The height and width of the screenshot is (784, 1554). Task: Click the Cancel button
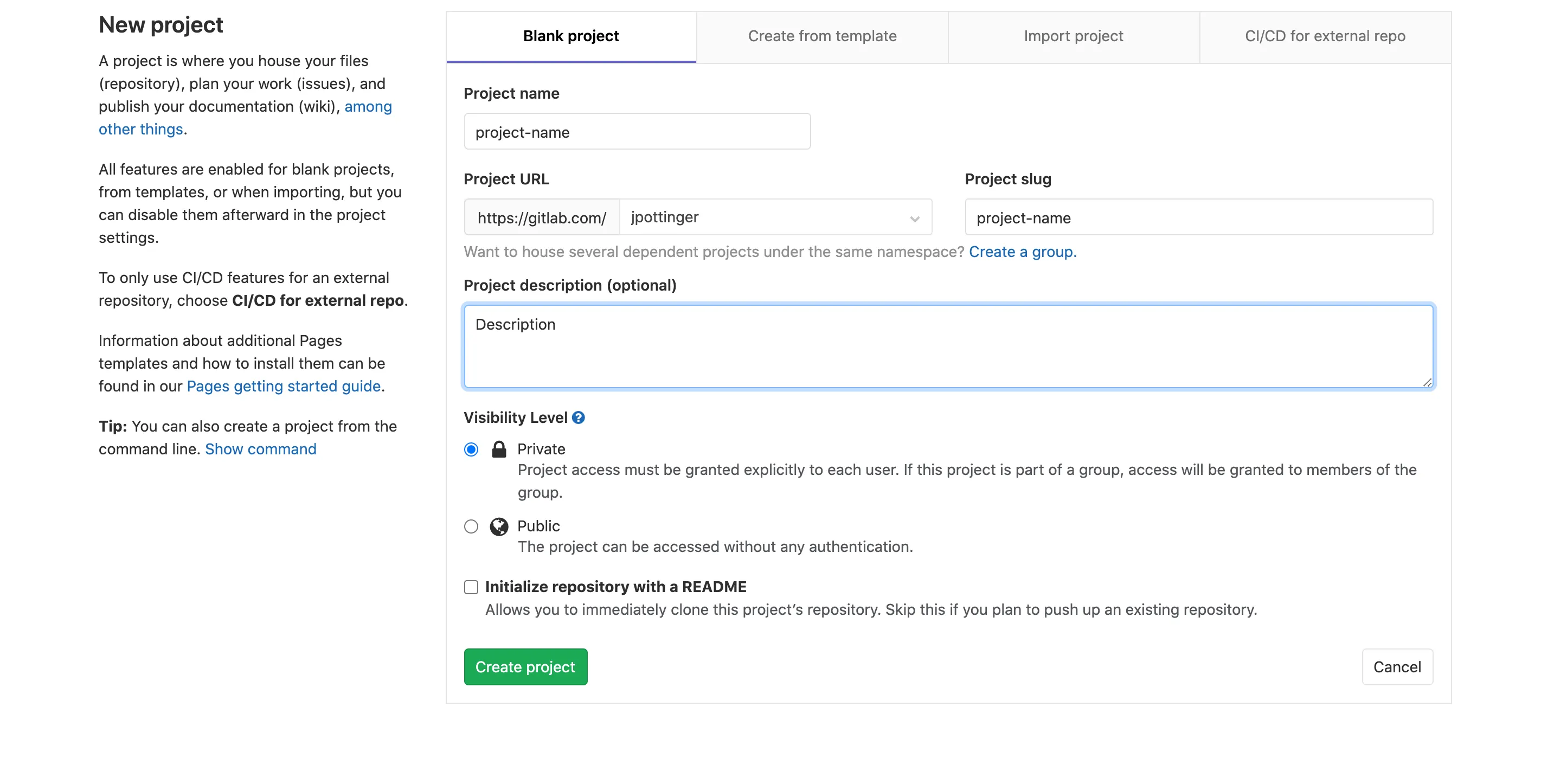point(1397,667)
